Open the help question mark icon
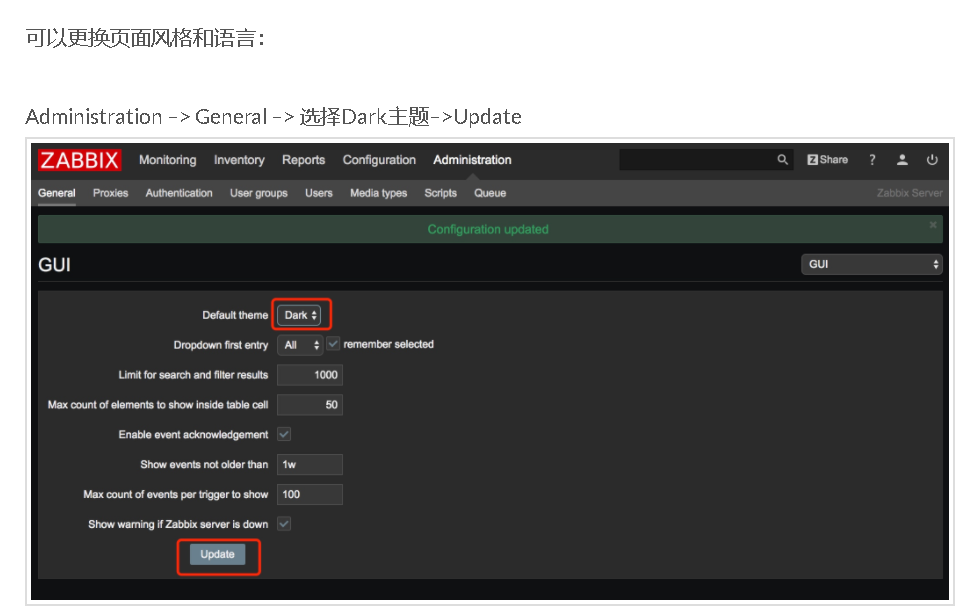Screen dimensions: 957x606 point(872,160)
